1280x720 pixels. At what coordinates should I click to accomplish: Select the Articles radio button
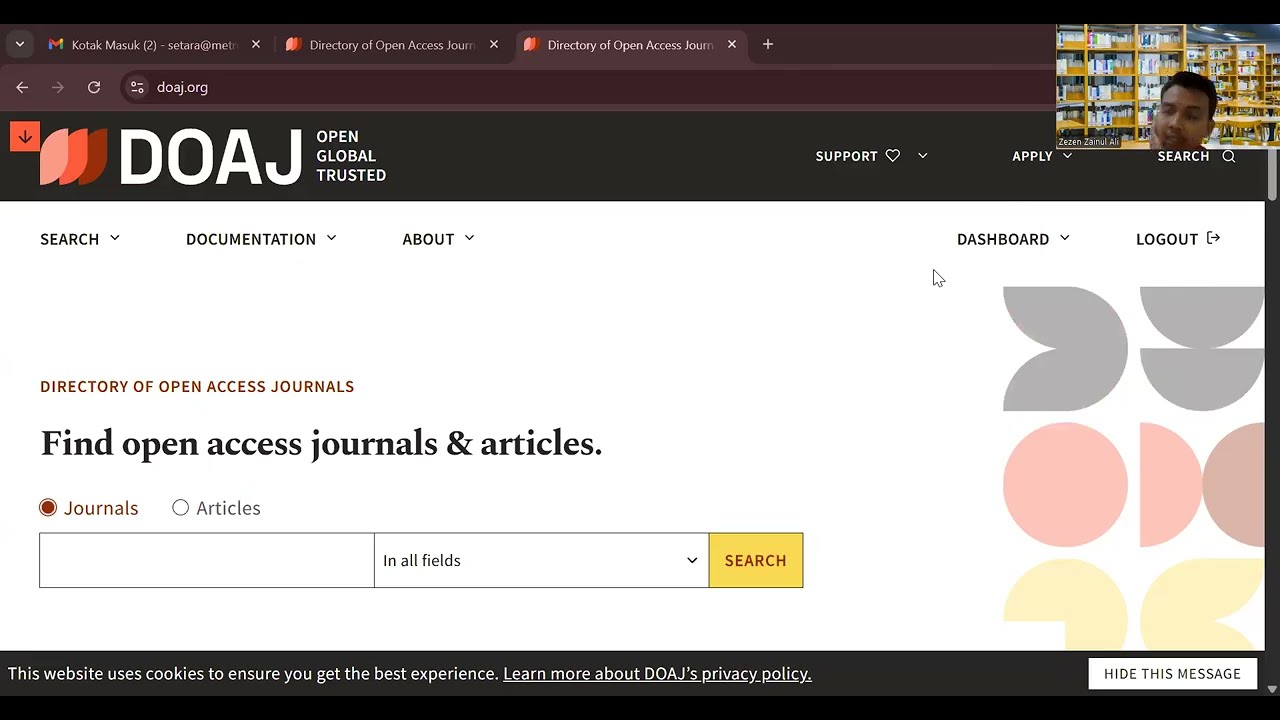pyautogui.click(x=180, y=508)
